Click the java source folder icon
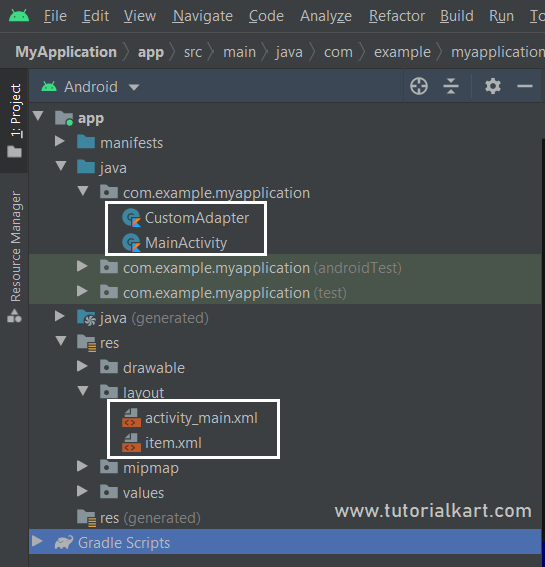Image resolution: width=545 pixels, height=567 pixels. pos(86,167)
